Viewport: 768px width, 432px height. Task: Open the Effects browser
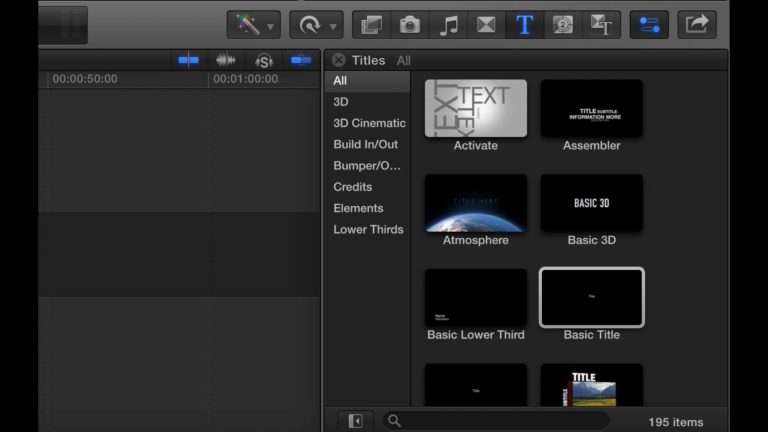click(x=372, y=25)
